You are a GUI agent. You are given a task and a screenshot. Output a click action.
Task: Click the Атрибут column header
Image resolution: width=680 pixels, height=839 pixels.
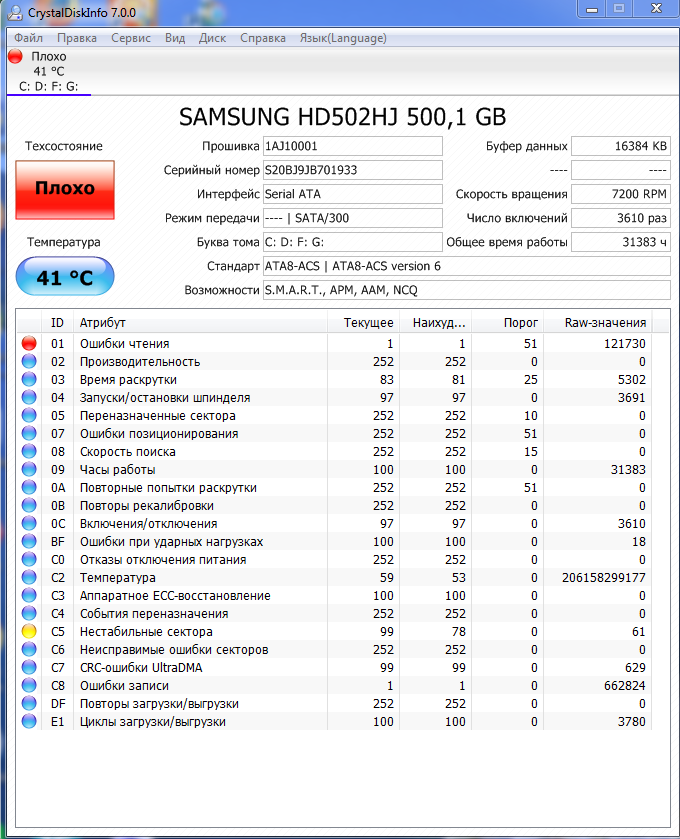pos(201,323)
